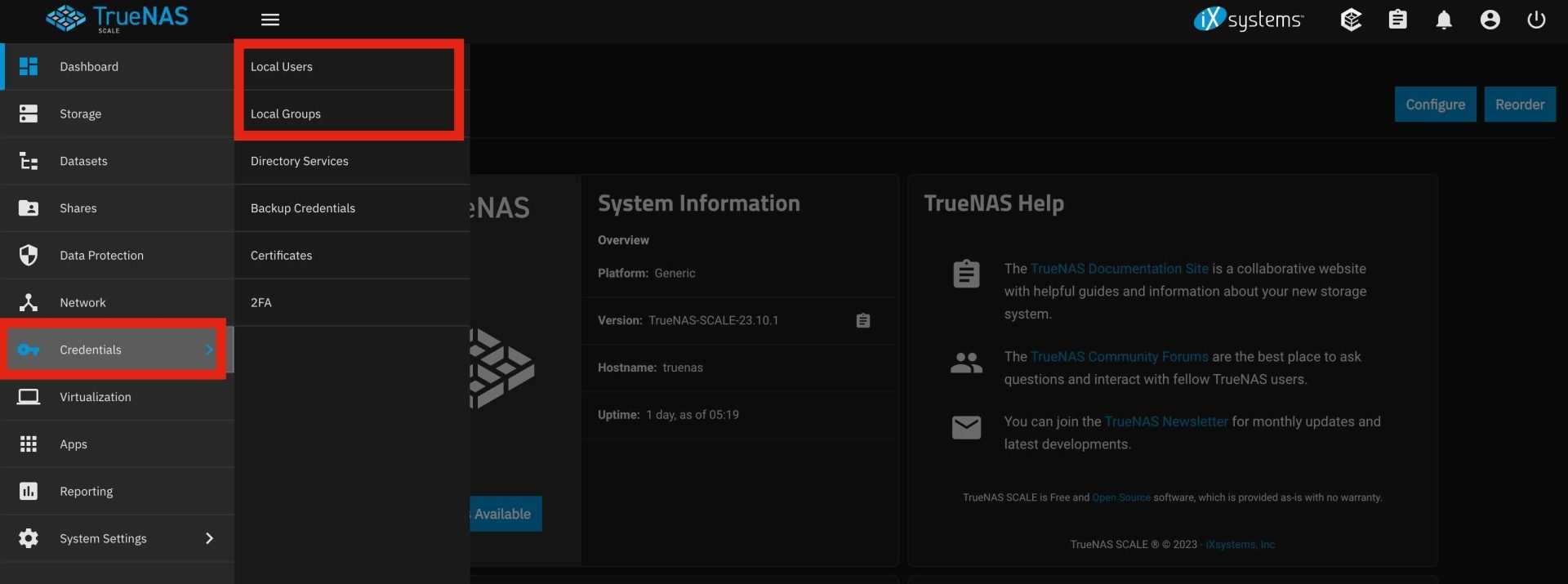Viewport: 1568px width, 584px height.
Task: Go to Dashboard in the sidebar
Action: (x=118, y=67)
